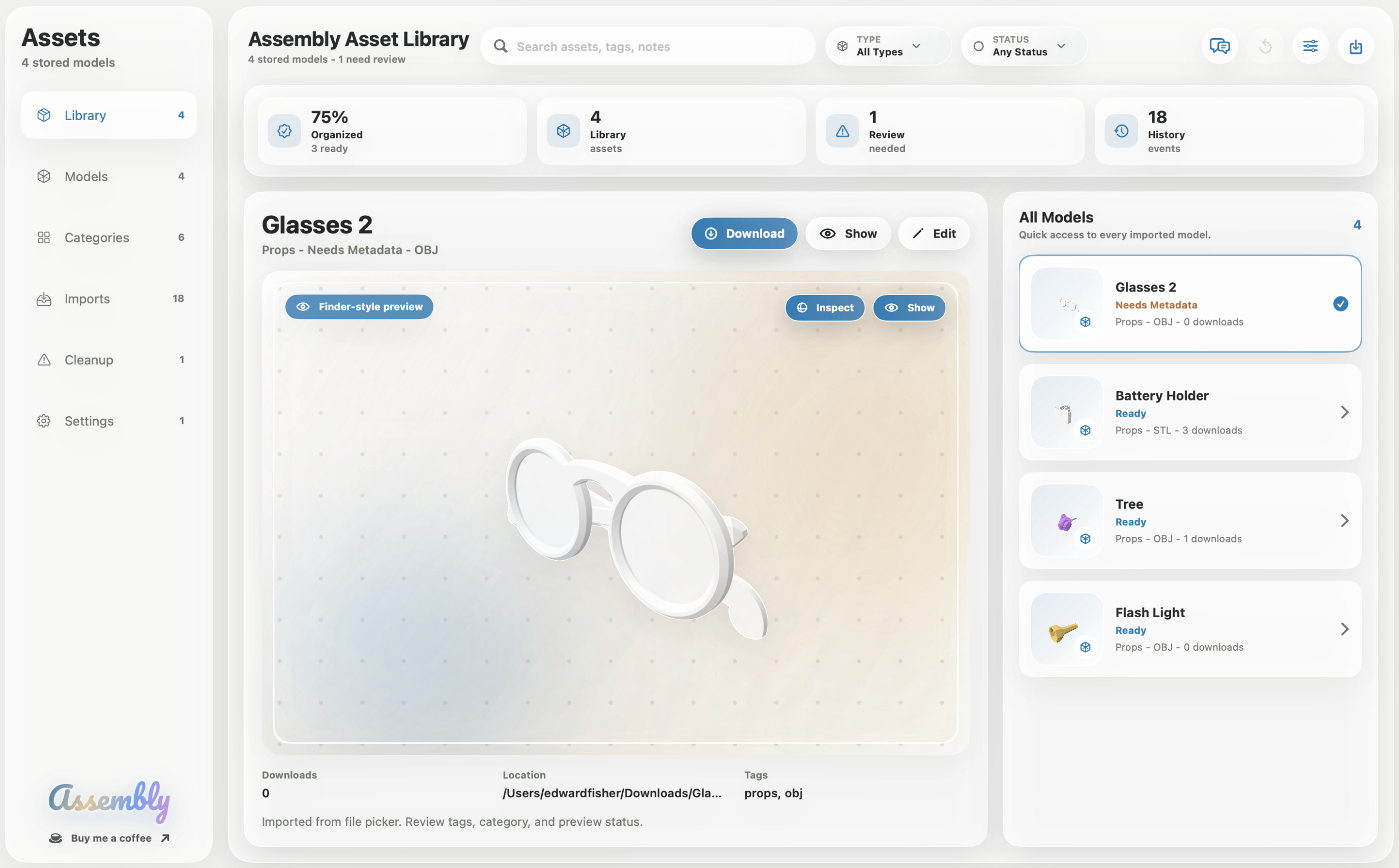Viewport: 1399px width, 868px height.
Task: Click the Categories grid icon in sidebar
Action: point(44,237)
